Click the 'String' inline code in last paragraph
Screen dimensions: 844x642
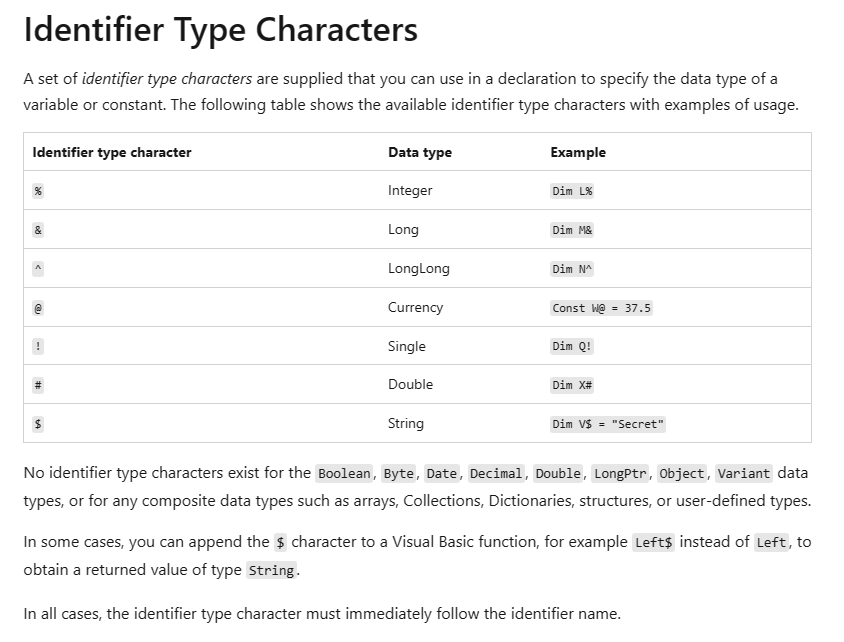pyautogui.click(x=271, y=570)
